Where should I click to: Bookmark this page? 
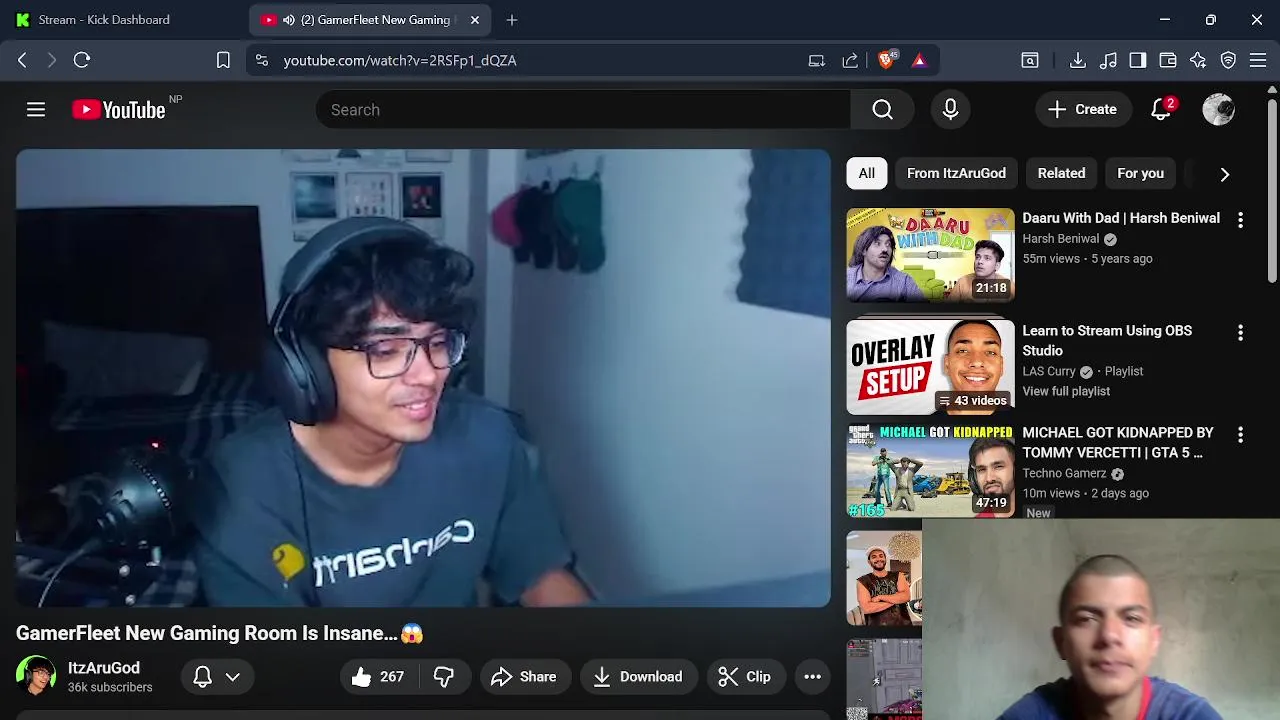click(x=223, y=60)
